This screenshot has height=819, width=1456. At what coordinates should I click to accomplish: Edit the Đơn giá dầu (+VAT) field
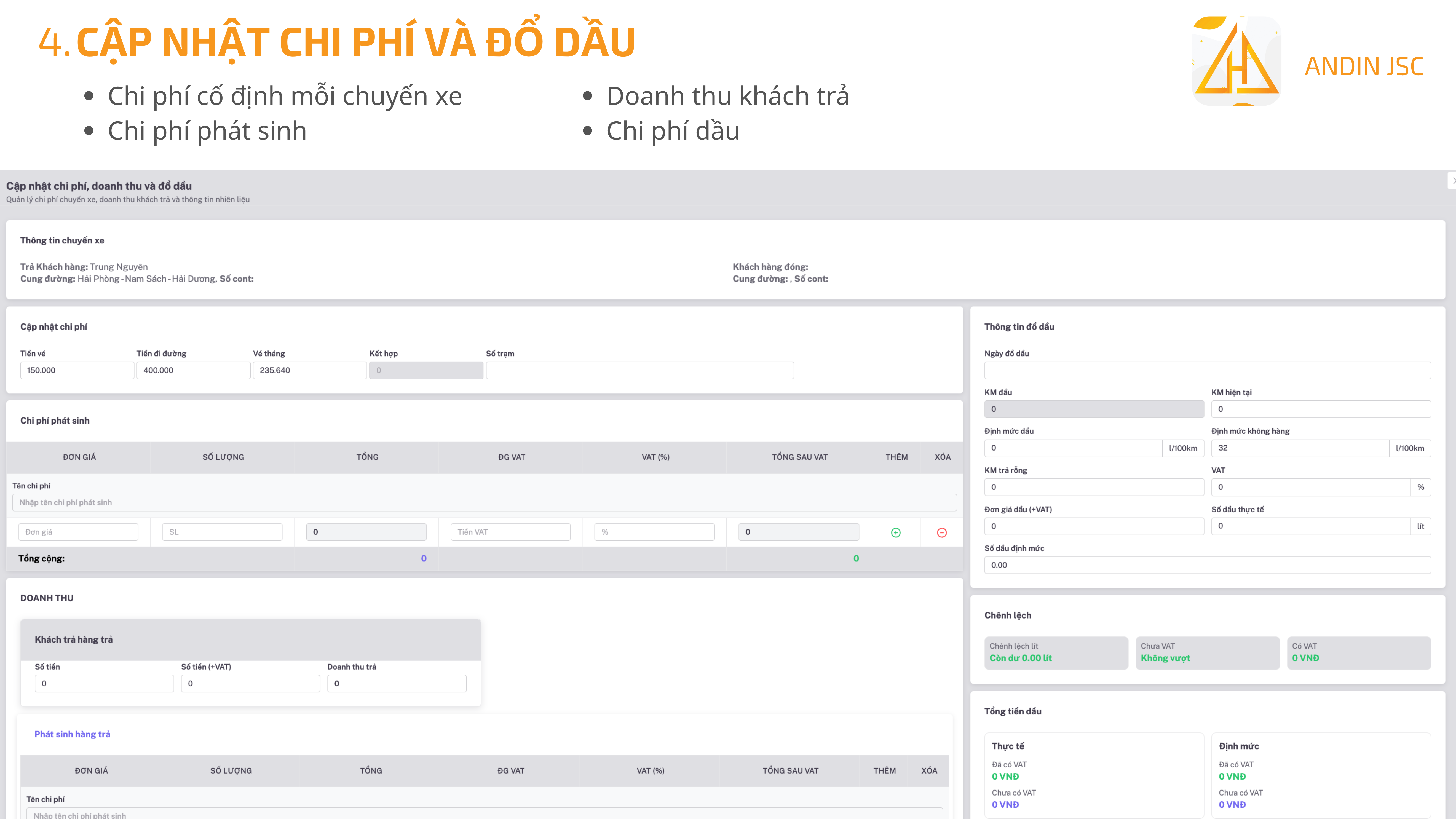[1094, 526]
